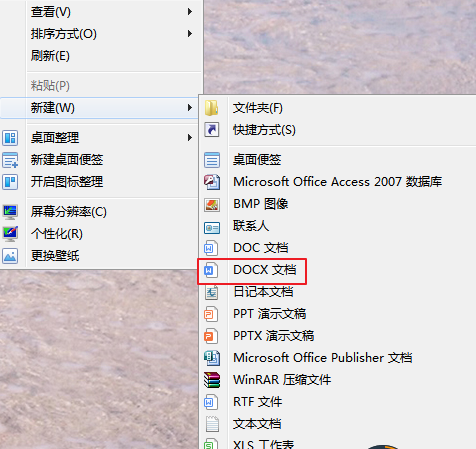
Task: Click the orange PPTX 演示文稿 icon
Action: pyautogui.click(x=211, y=336)
